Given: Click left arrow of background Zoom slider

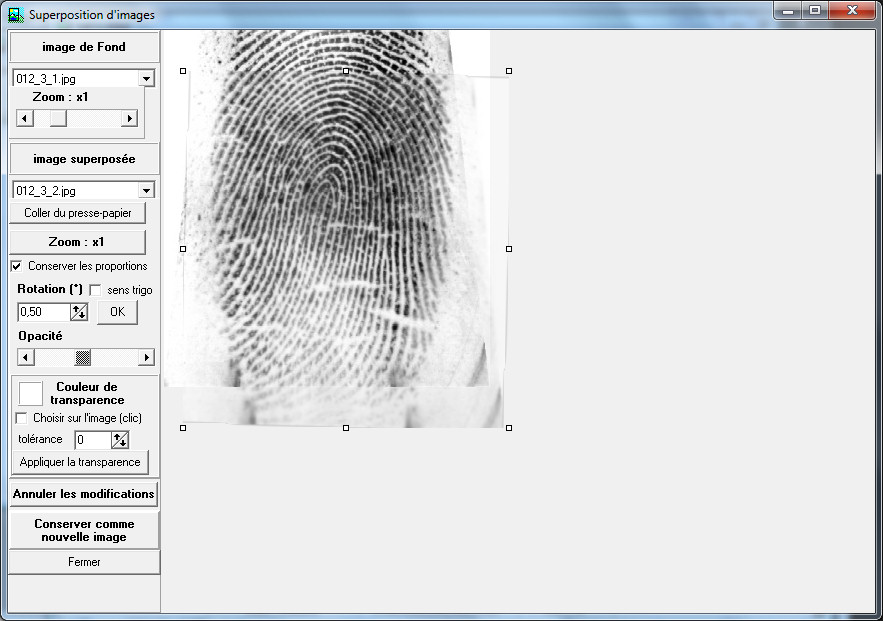Looking at the screenshot, I should (24, 118).
